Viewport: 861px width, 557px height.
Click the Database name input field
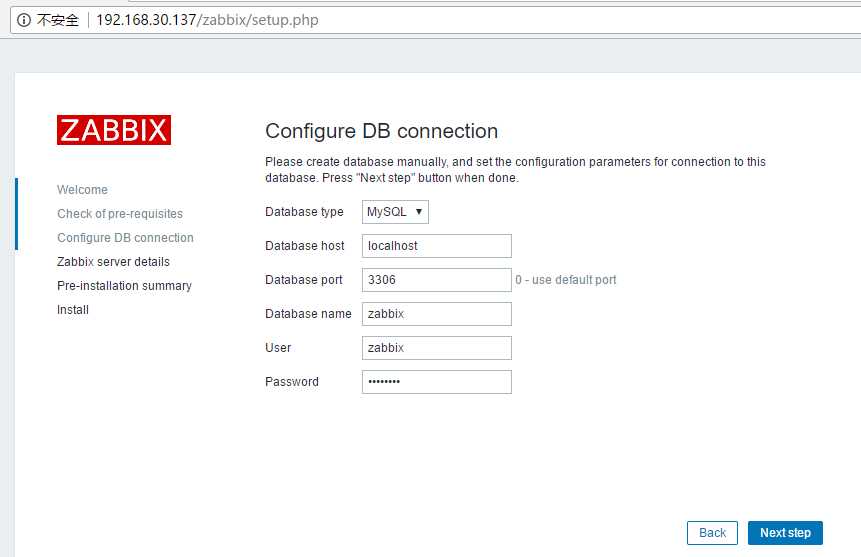[x=437, y=314]
